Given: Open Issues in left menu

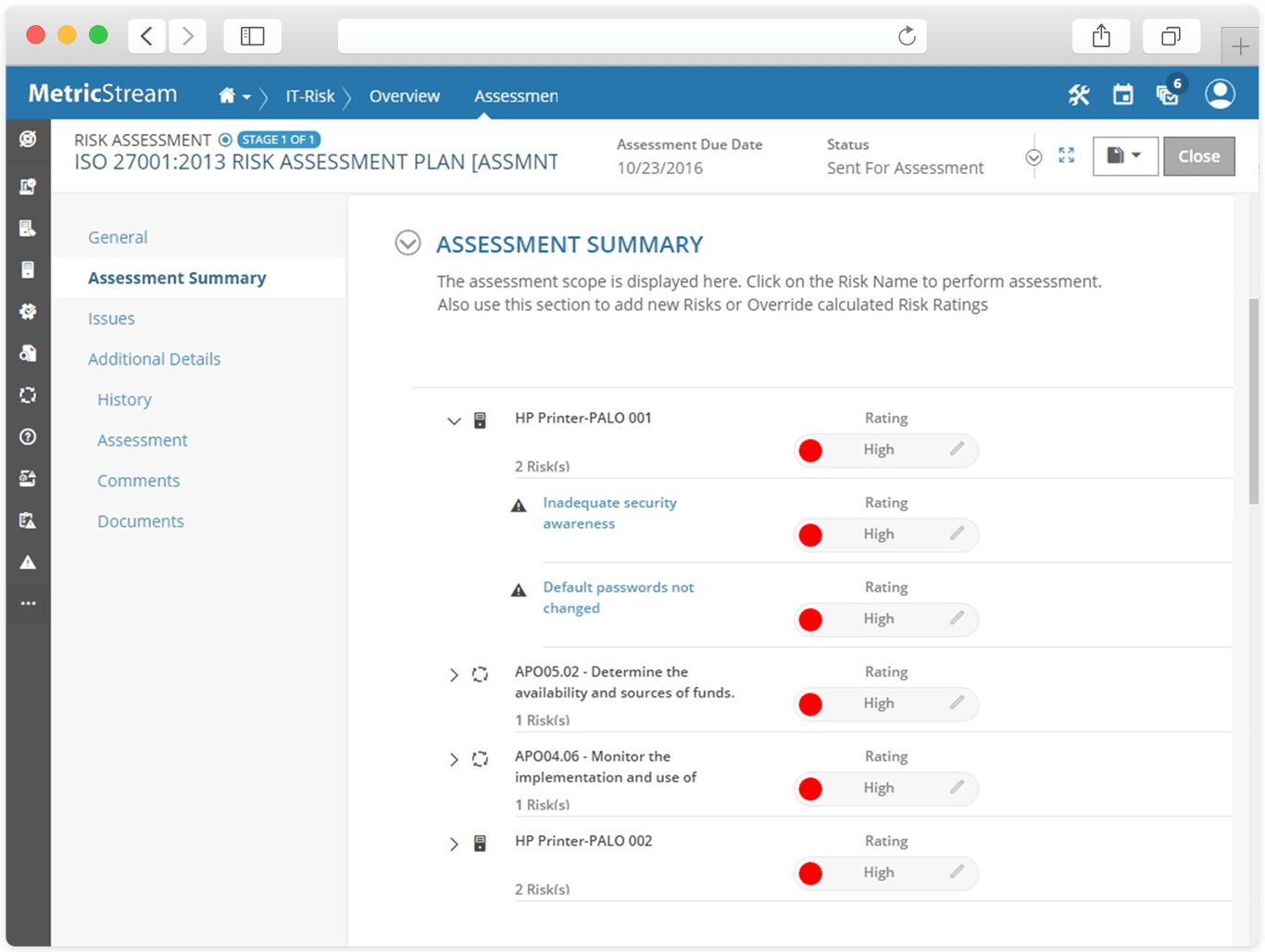Looking at the screenshot, I should pyautogui.click(x=111, y=319).
